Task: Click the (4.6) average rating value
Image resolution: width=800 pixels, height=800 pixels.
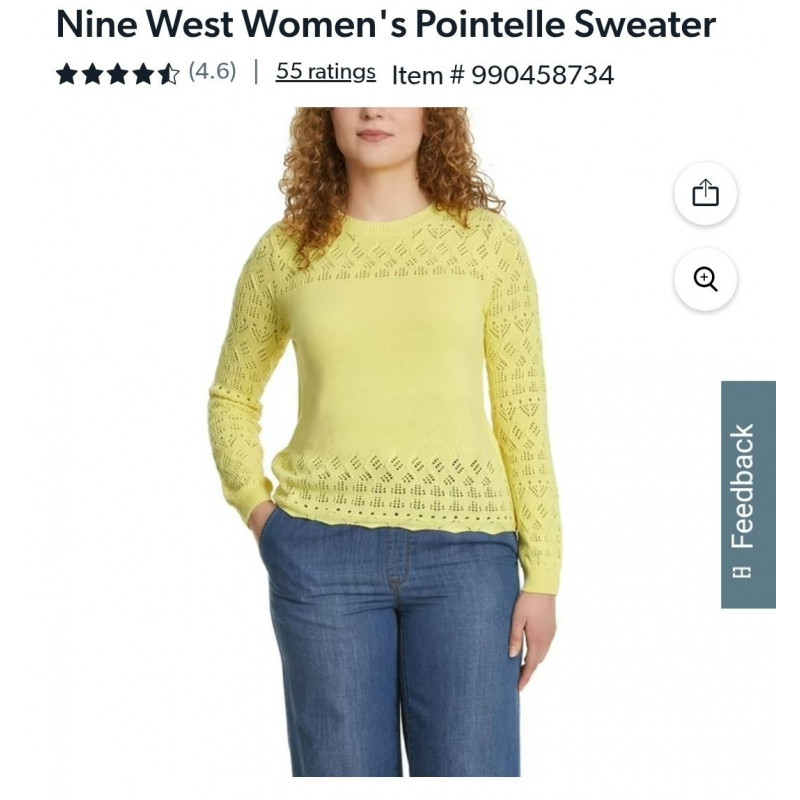Action: tap(212, 71)
